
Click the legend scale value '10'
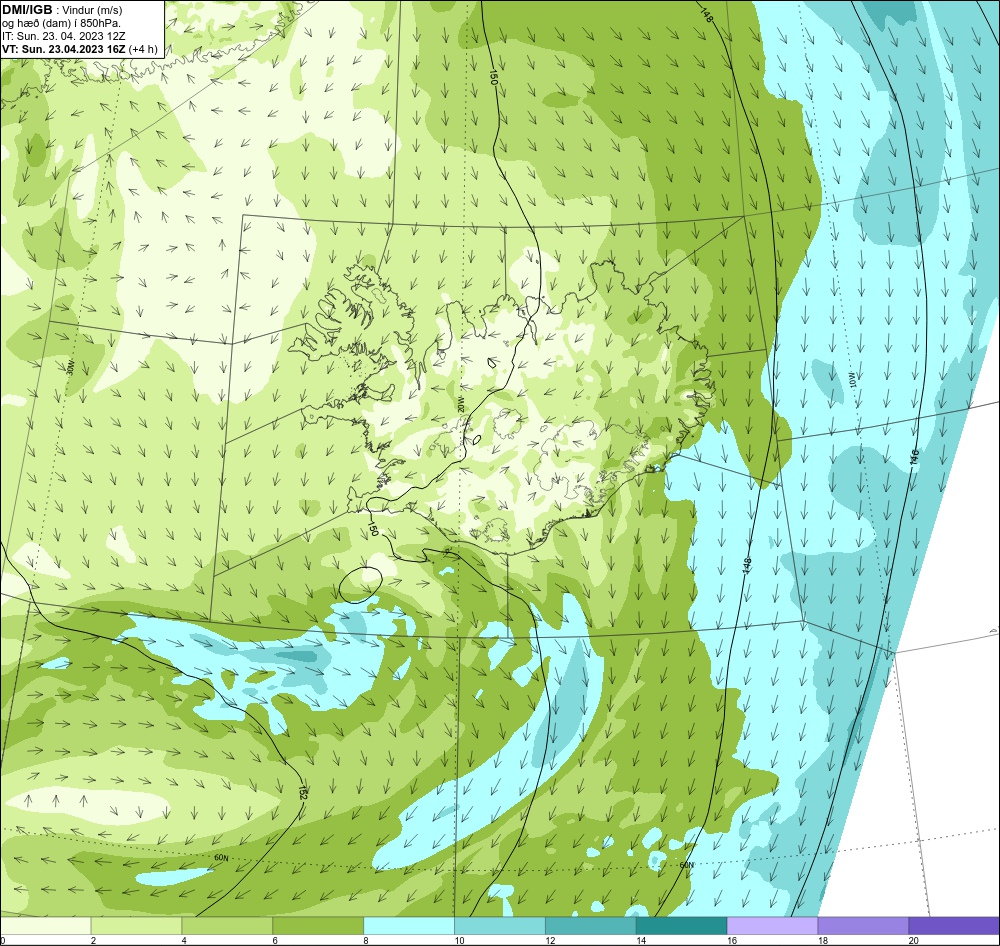click(x=459, y=940)
